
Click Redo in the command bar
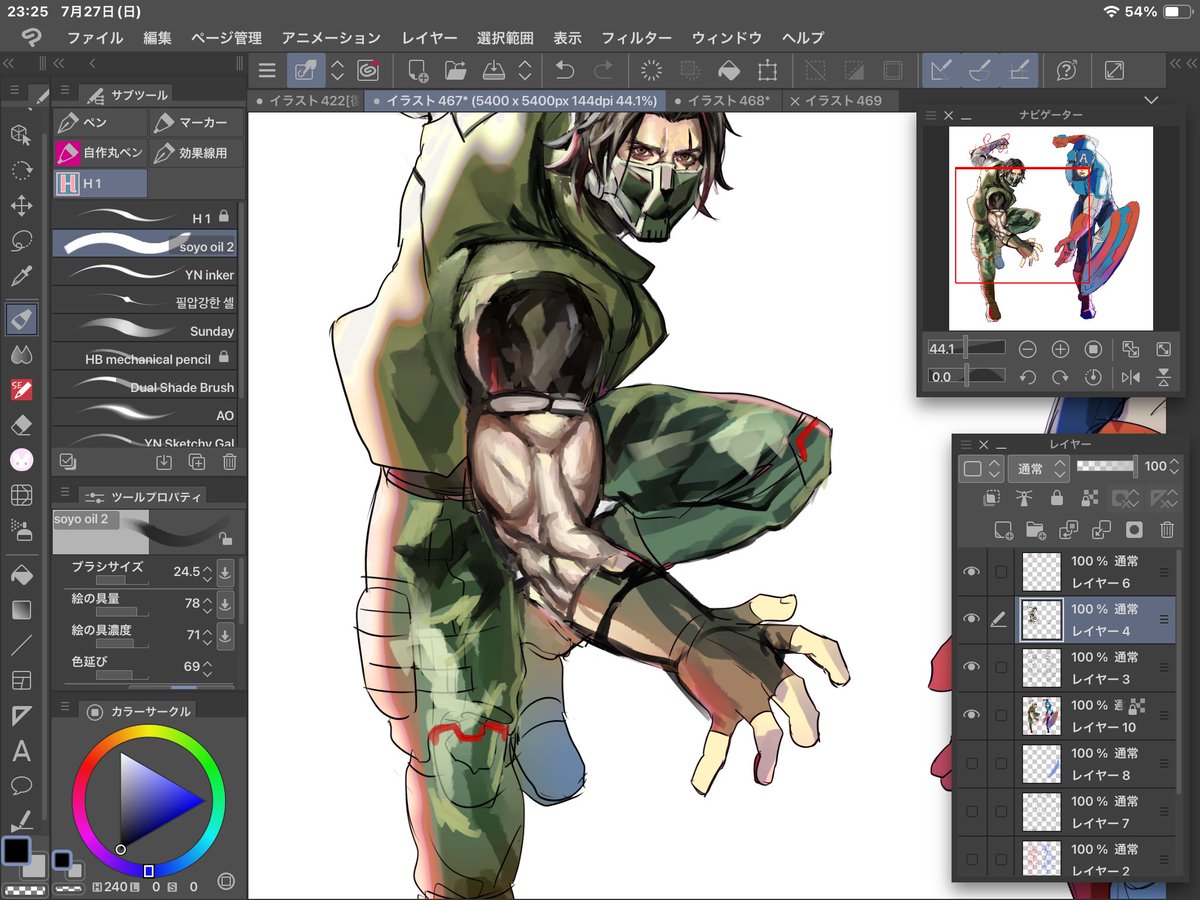[603, 70]
